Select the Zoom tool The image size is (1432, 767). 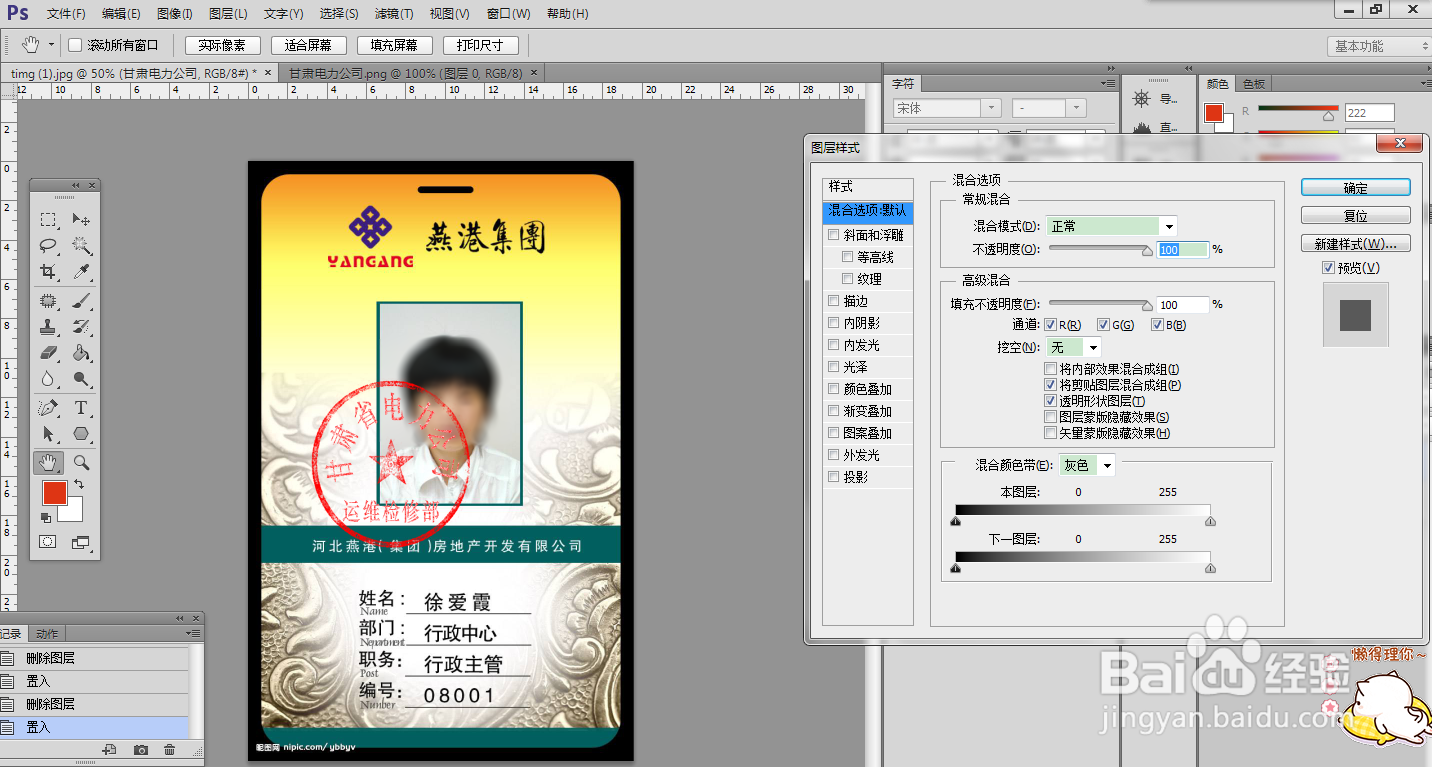[82, 463]
